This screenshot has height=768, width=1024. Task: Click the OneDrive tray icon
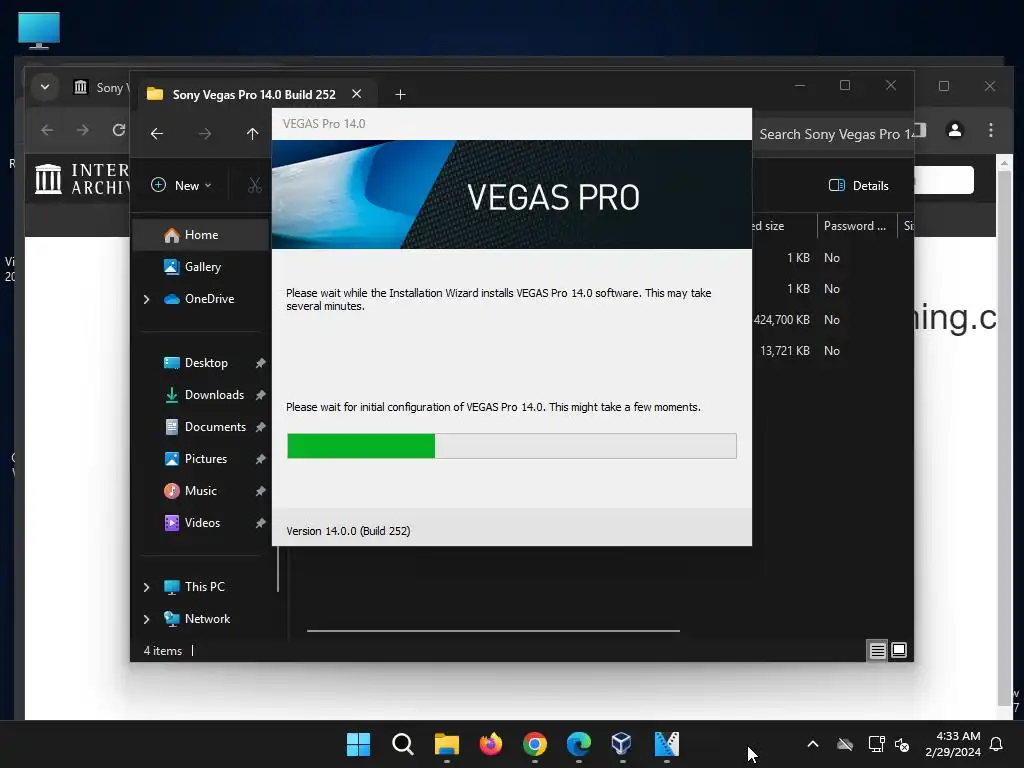click(x=845, y=744)
